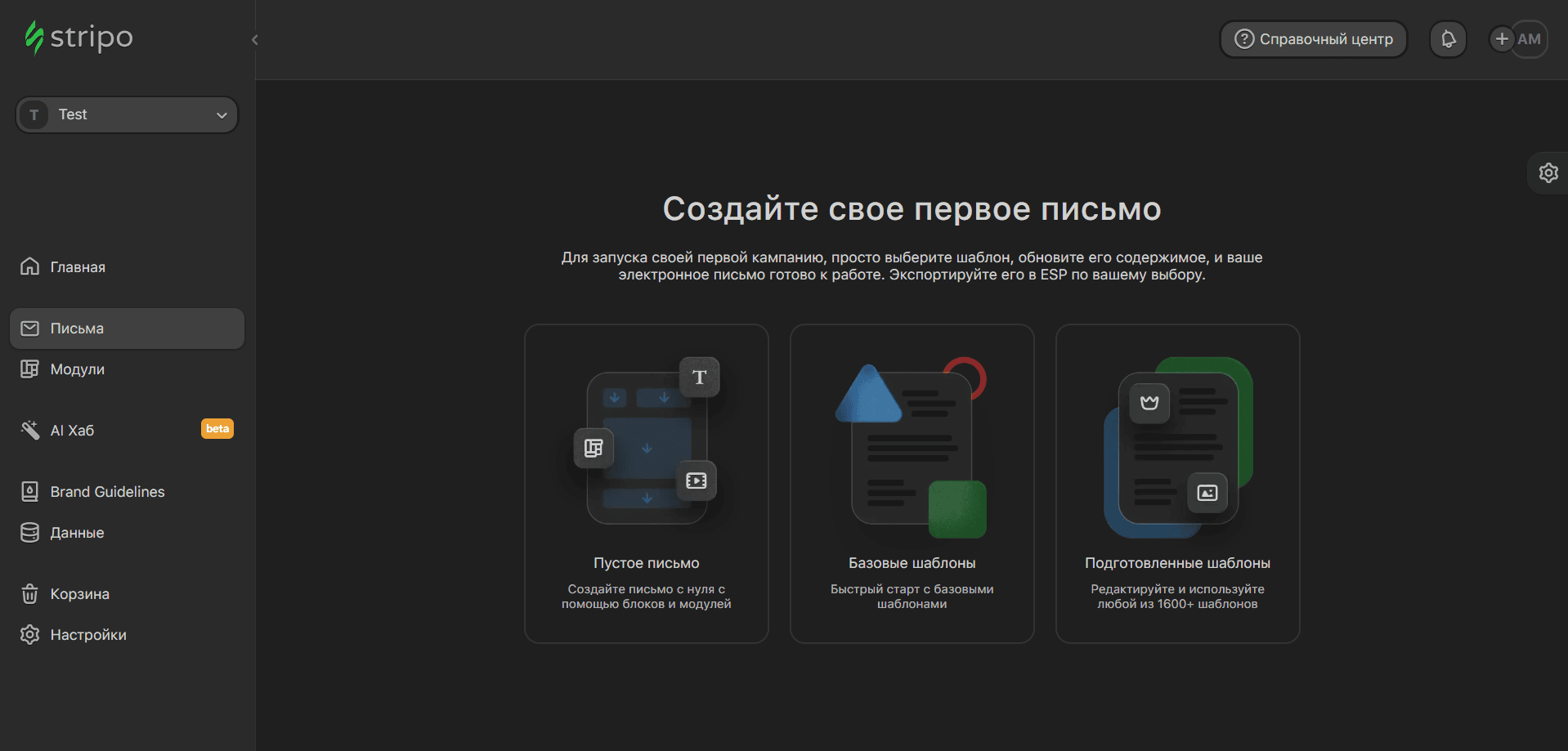Open the Корзина trash icon

(29, 594)
